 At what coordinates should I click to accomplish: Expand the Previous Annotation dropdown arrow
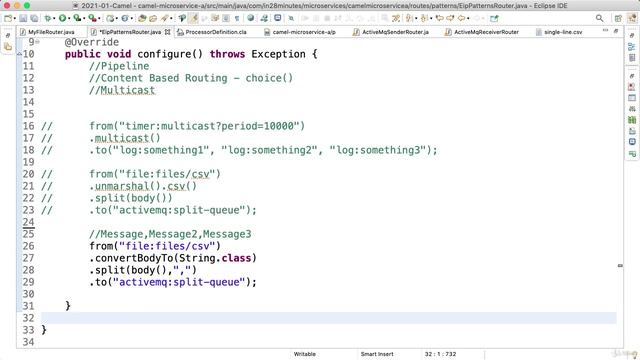tap(431, 18)
